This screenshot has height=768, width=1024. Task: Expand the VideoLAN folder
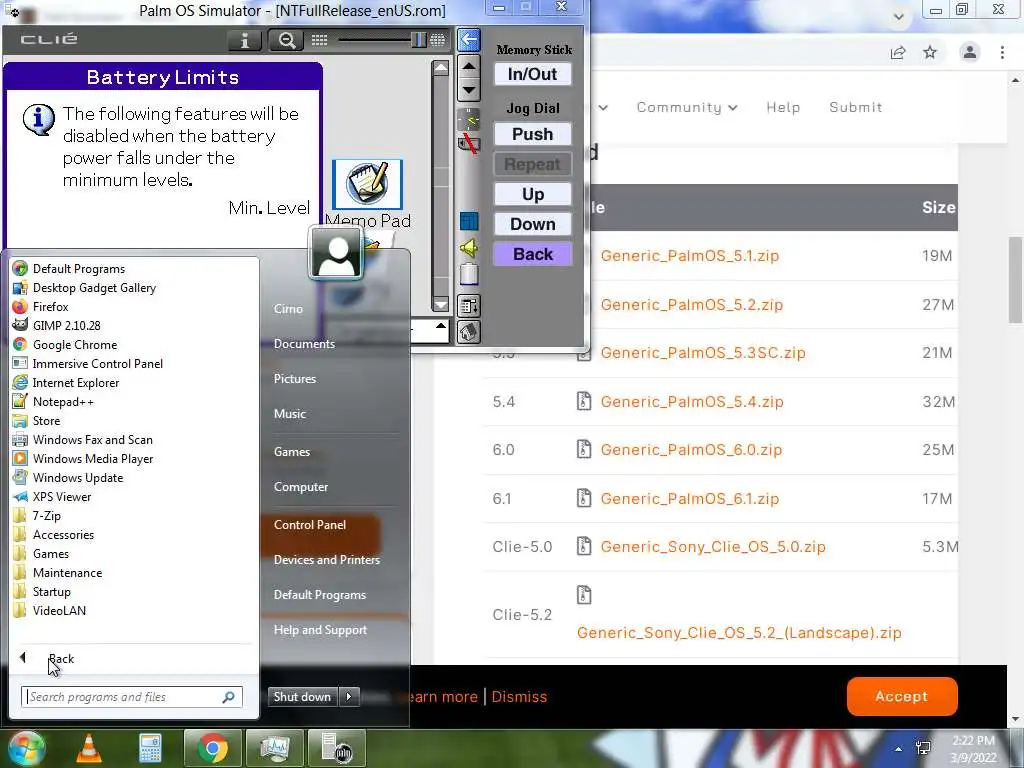(59, 610)
